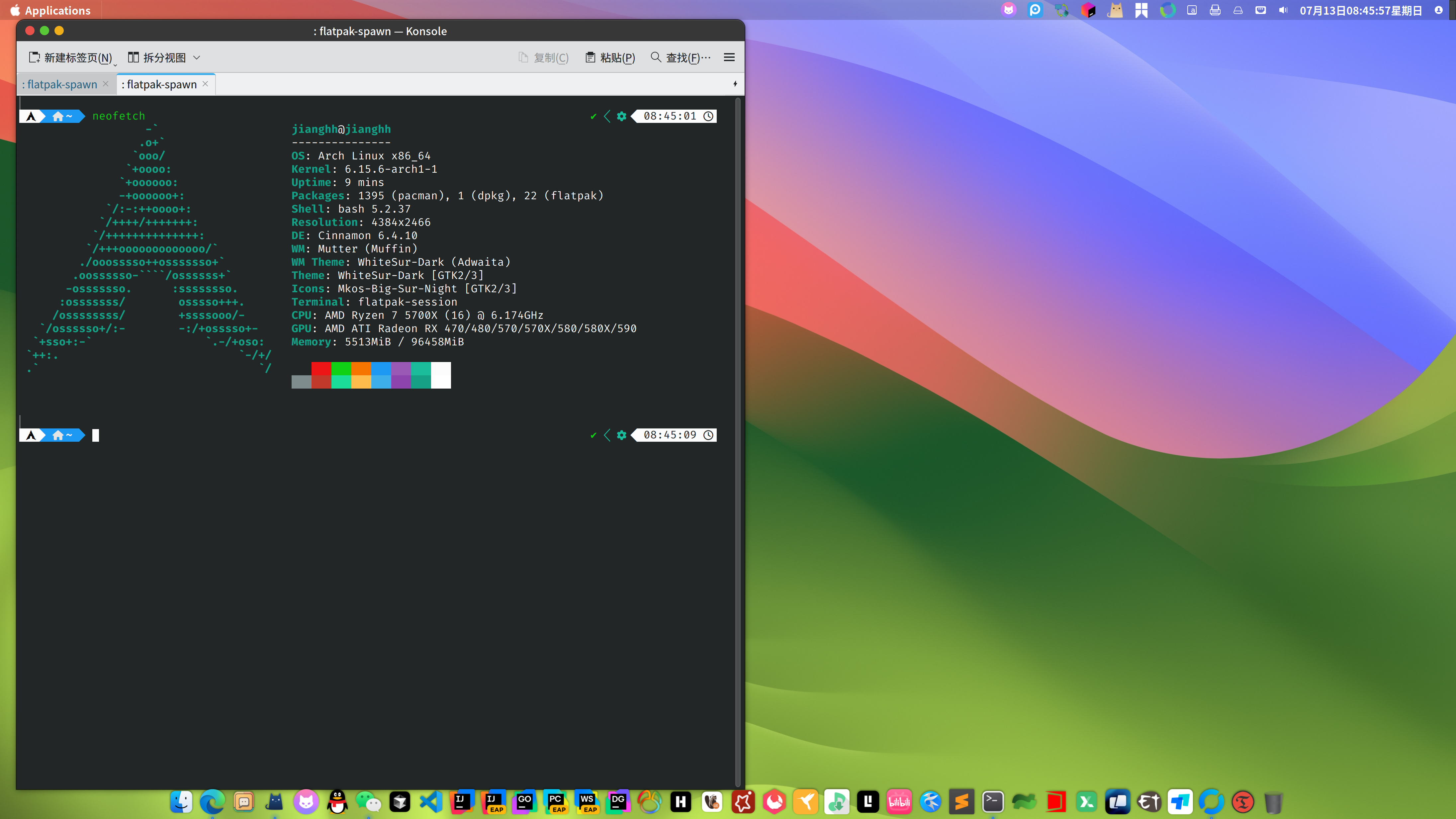The height and width of the screenshot is (819, 1456).
Task: Open the Applications menu in top panel
Action: (x=50, y=10)
